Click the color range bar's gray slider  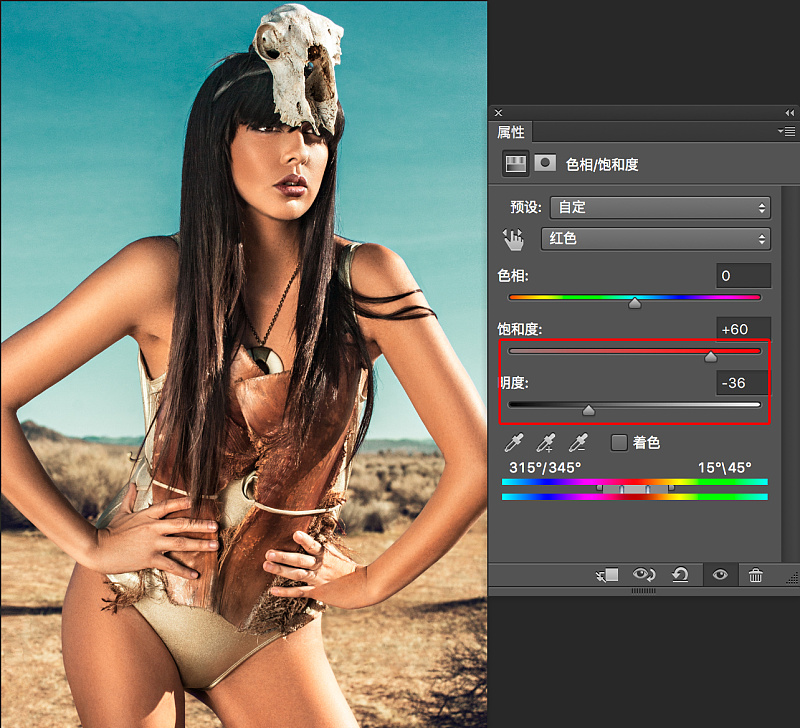635,489
